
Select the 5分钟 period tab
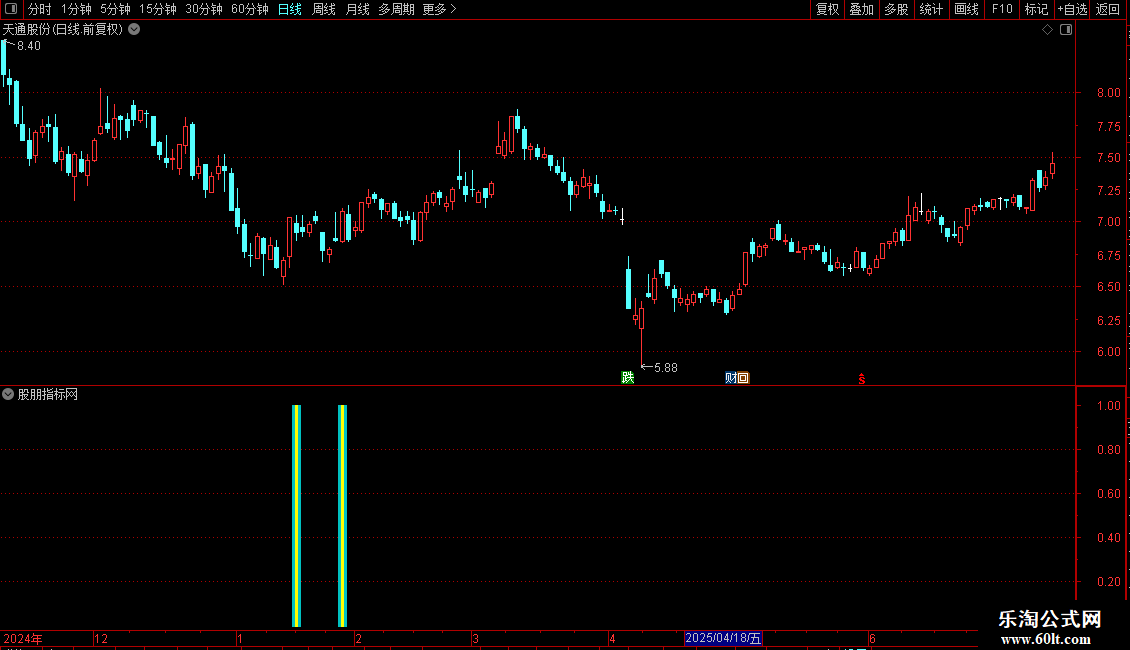(115, 9)
